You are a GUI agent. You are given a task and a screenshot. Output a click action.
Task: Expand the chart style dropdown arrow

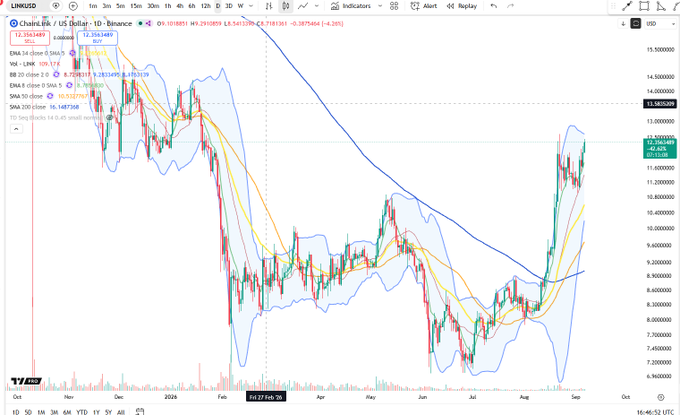[317, 6]
